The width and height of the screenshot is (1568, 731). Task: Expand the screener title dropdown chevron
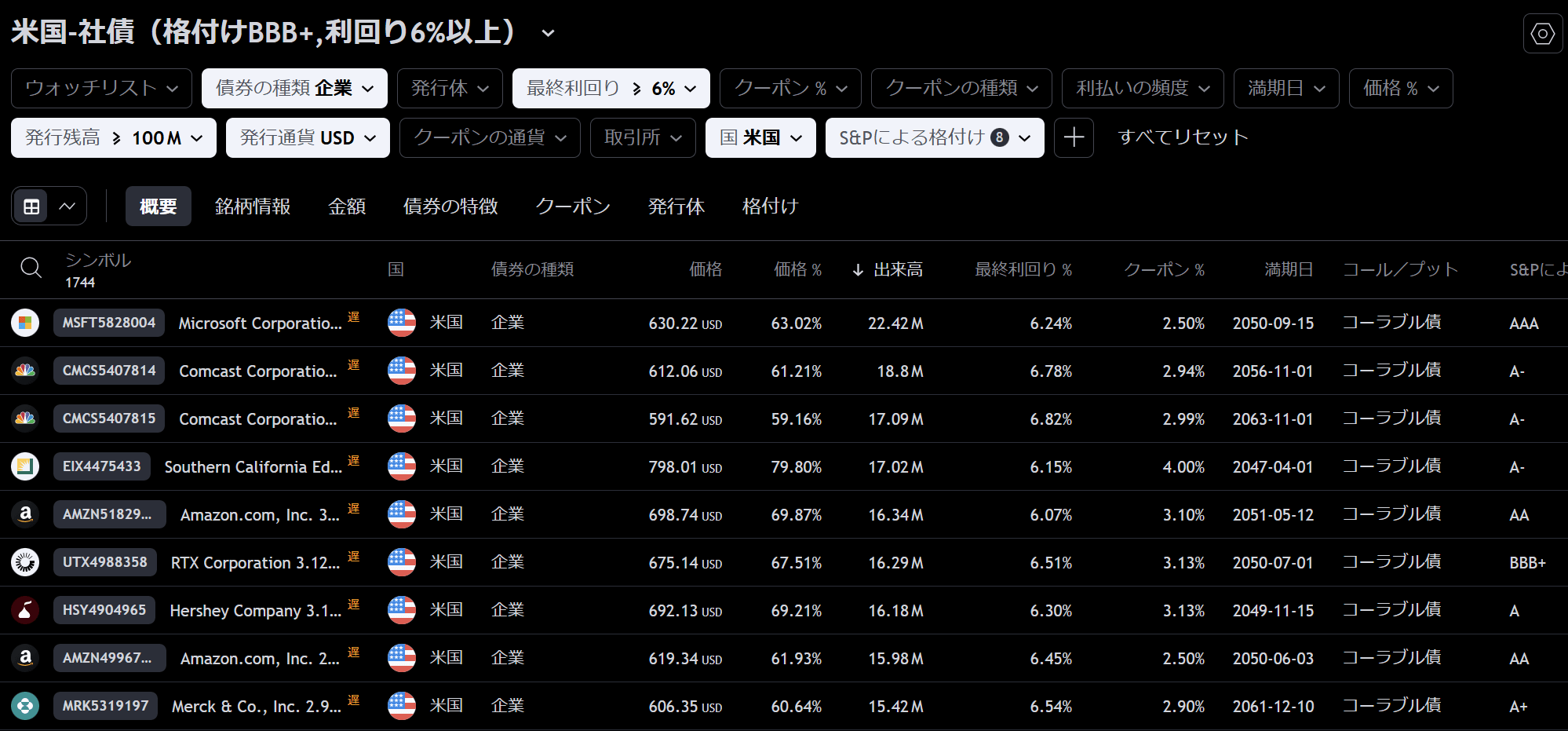coord(548,33)
